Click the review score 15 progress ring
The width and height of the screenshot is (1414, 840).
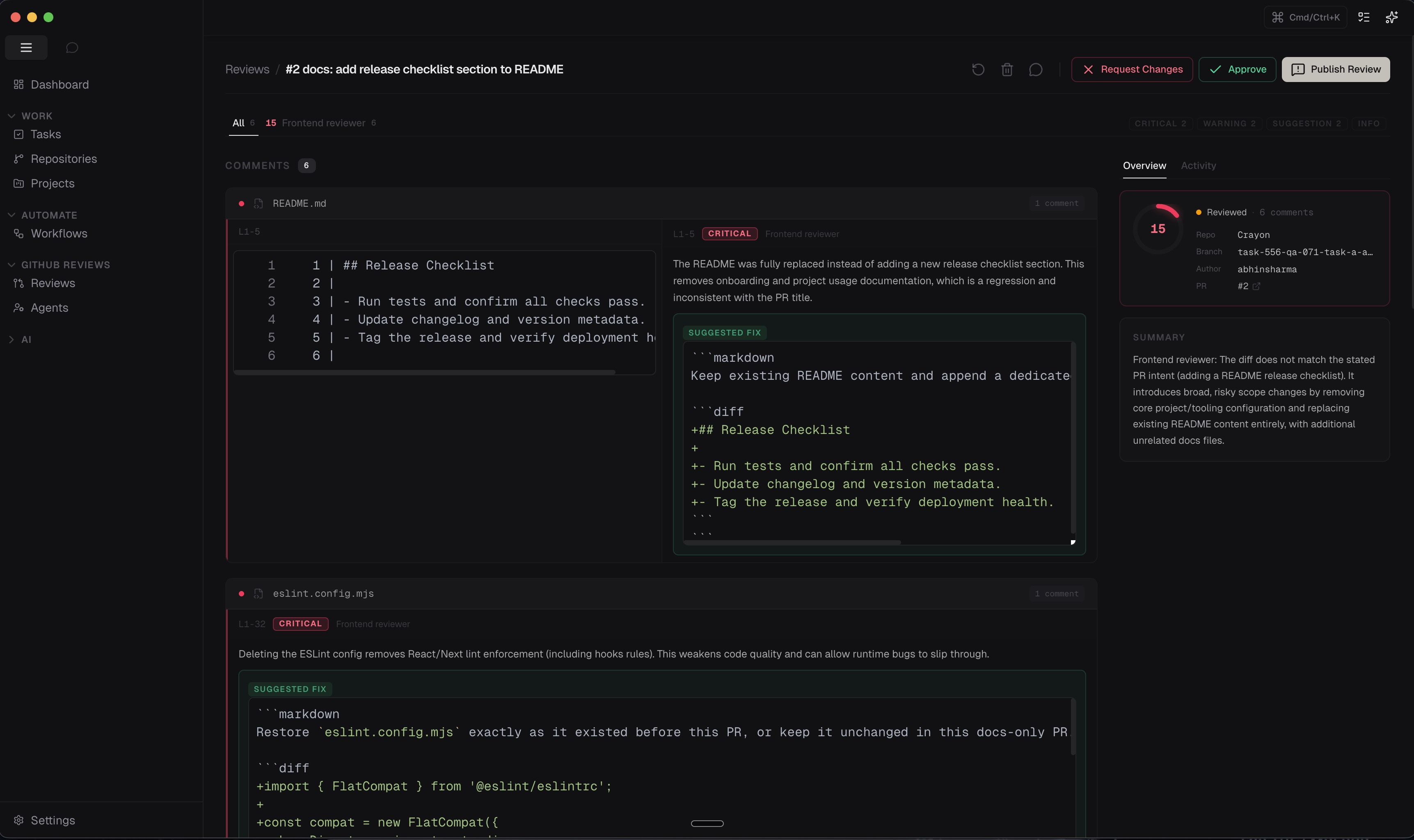point(1158,229)
